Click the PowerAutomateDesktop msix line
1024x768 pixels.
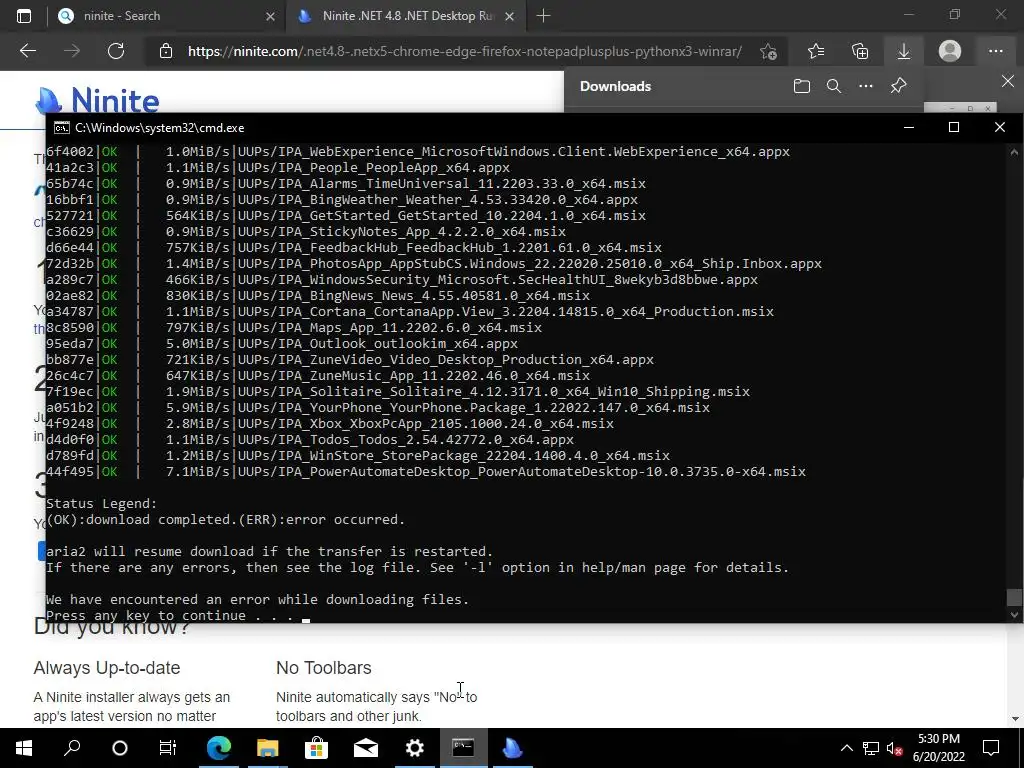point(426,472)
